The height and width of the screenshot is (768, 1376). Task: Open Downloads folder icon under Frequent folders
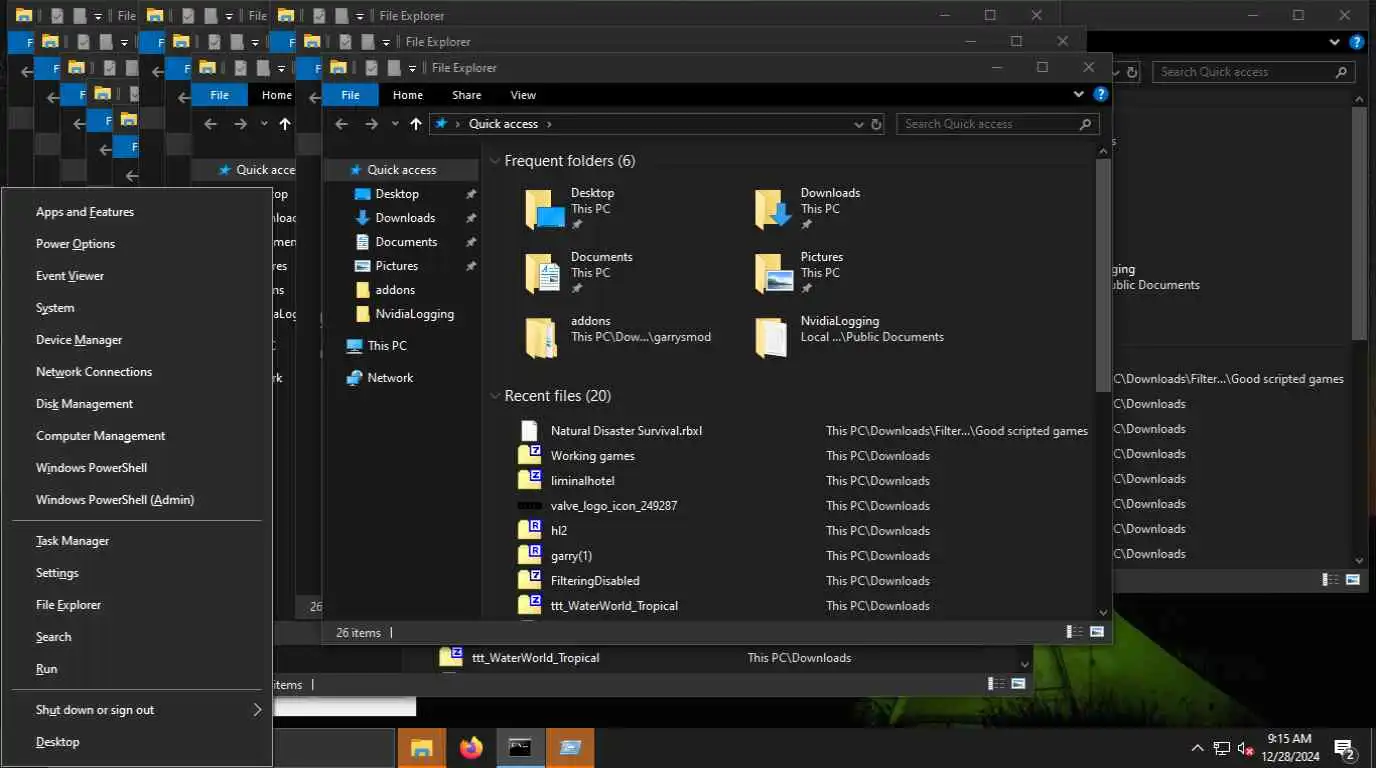(774, 209)
